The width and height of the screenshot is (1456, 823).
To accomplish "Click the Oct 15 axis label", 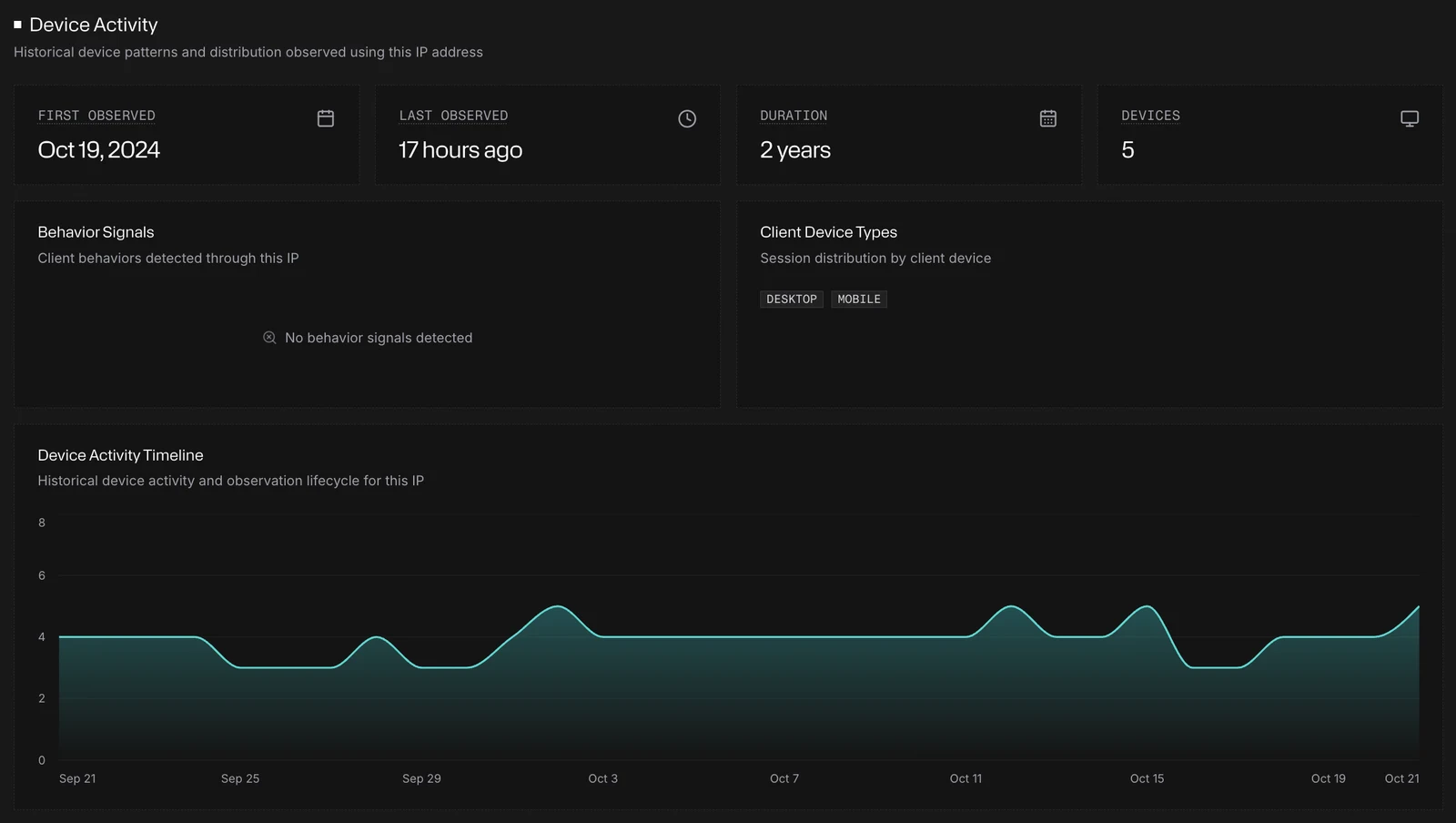I will click(x=1147, y=778).
